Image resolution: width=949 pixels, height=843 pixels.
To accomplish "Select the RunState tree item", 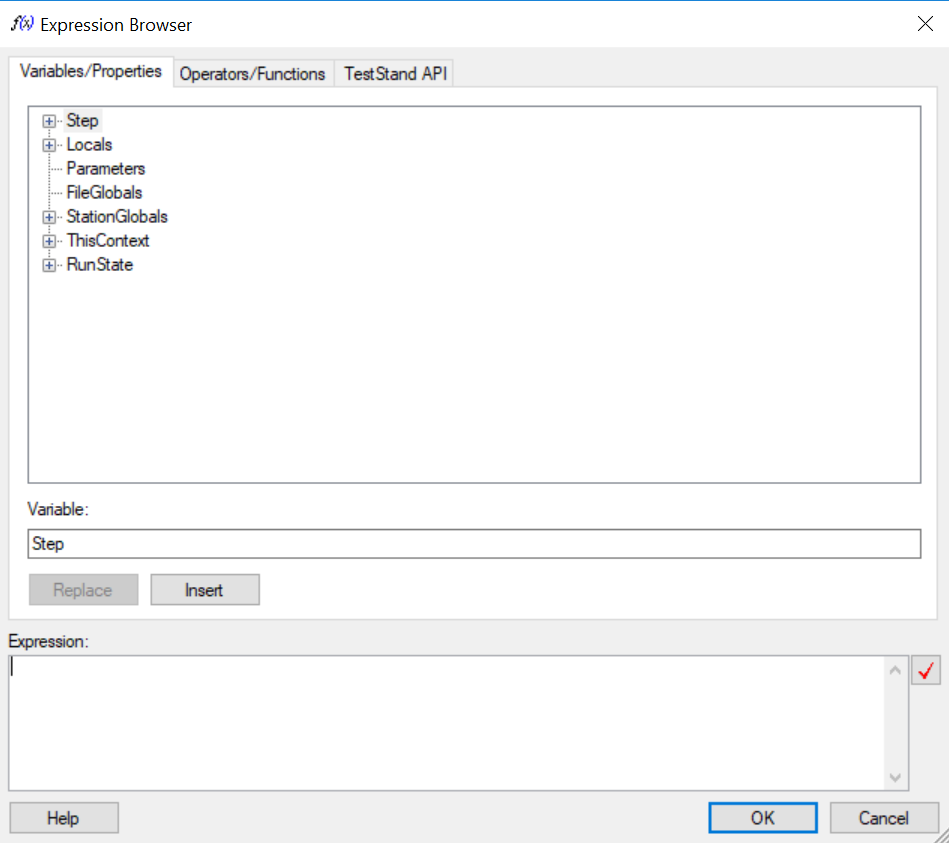I will [x=99, y=265].
